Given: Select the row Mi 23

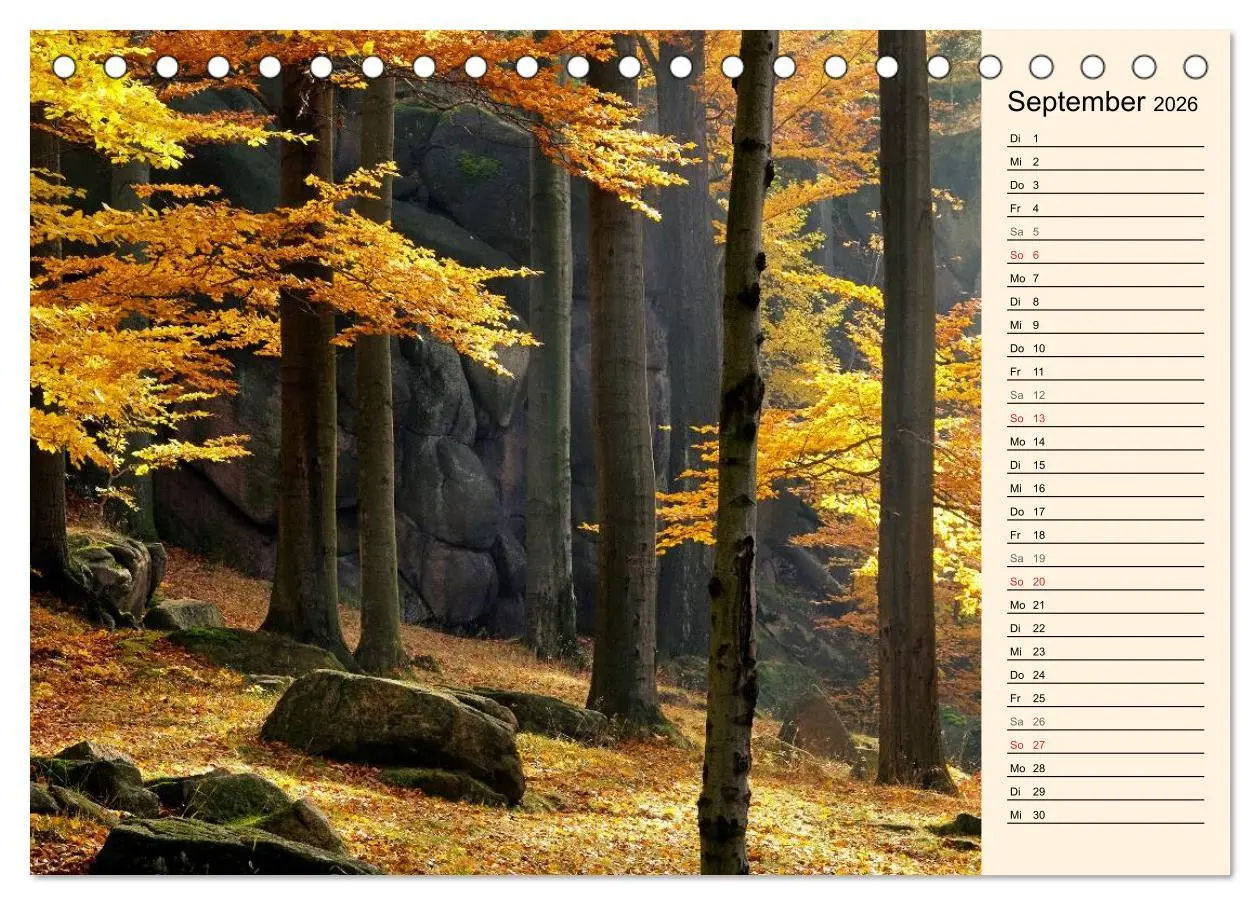Looking at the screenshot, I should [1105, 651].
